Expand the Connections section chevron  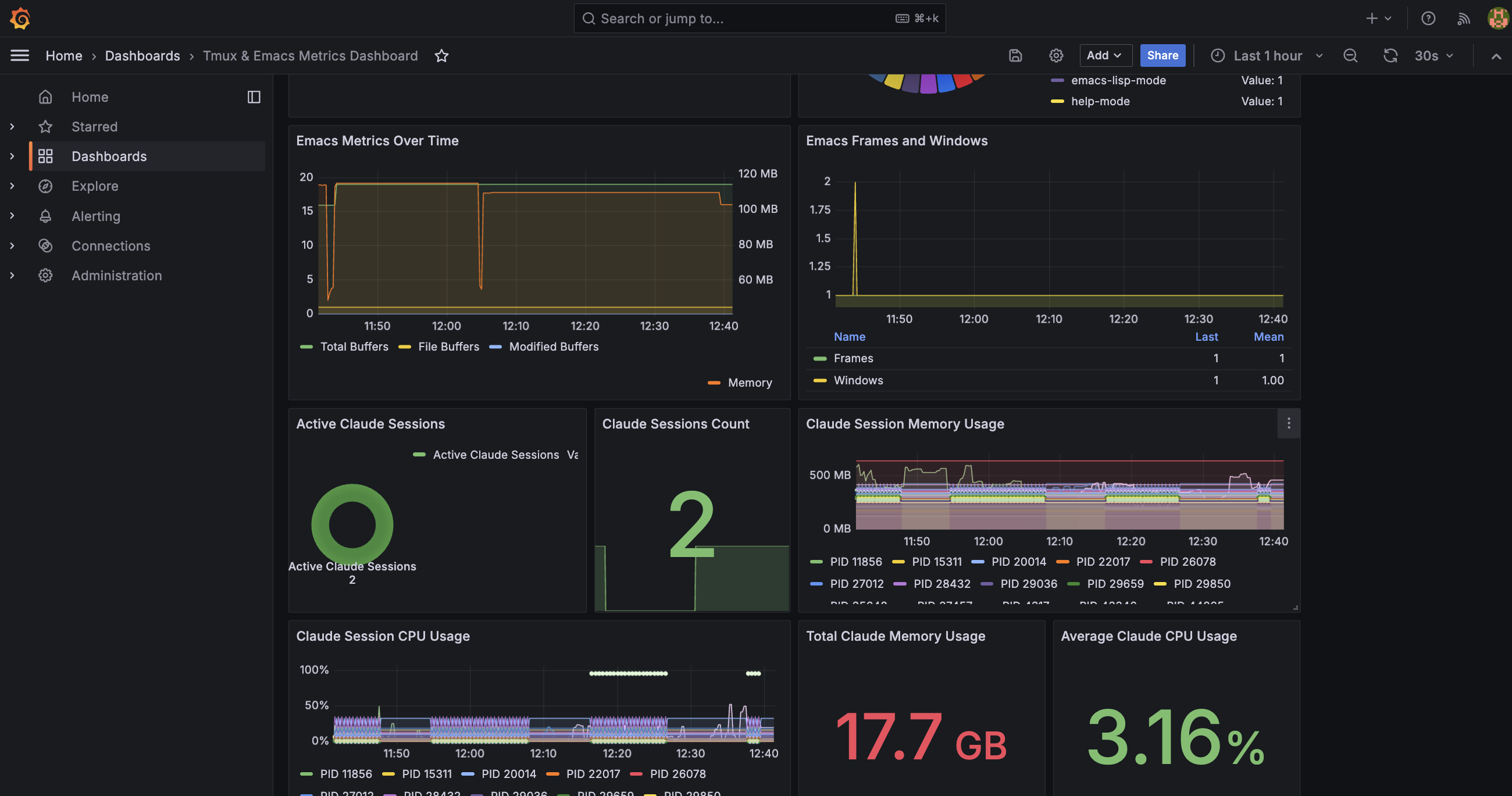pos(12,245)
